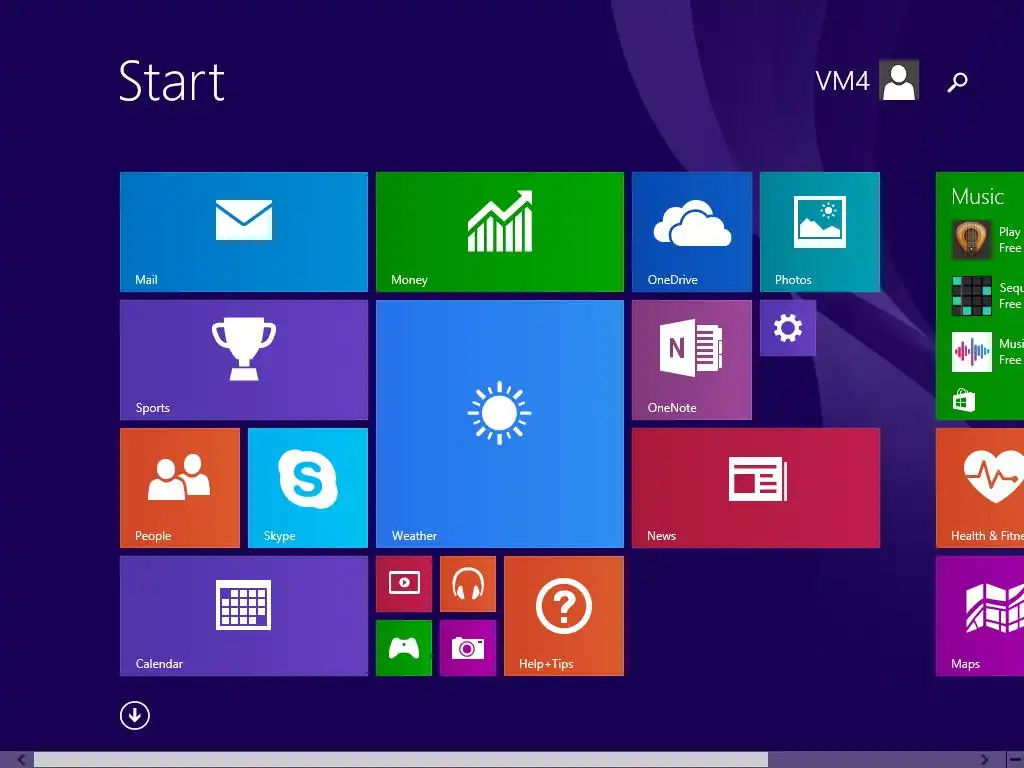Select the guitar app thumbnail in Music
The height and width of the screenshot is (768, 1024).
click(x=971, y=240)
